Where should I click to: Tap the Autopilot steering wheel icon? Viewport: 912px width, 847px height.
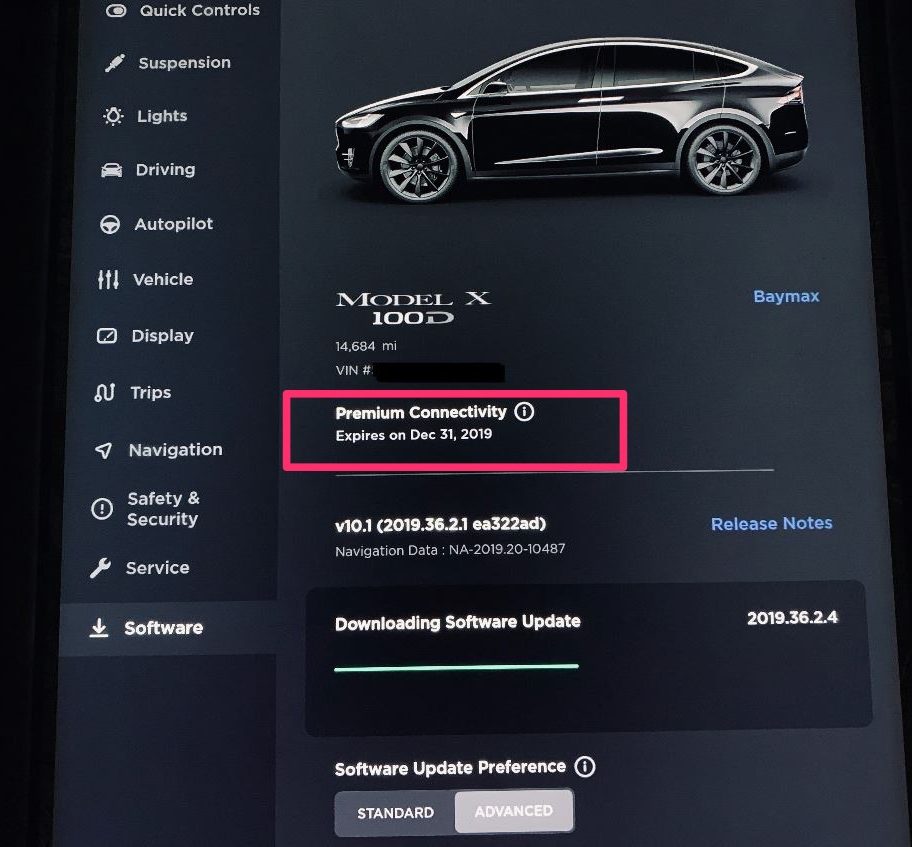point(110,225)
